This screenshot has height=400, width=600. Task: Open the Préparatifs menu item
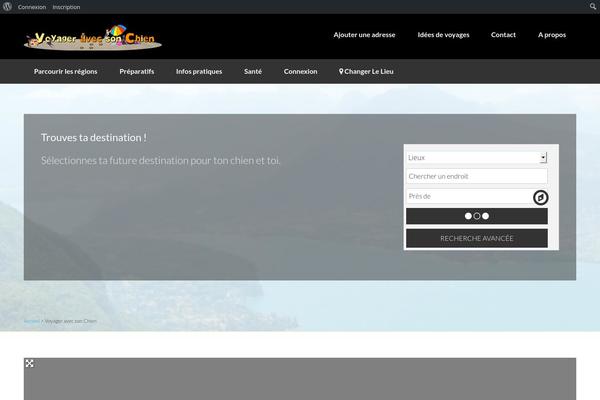pos(137,72)
